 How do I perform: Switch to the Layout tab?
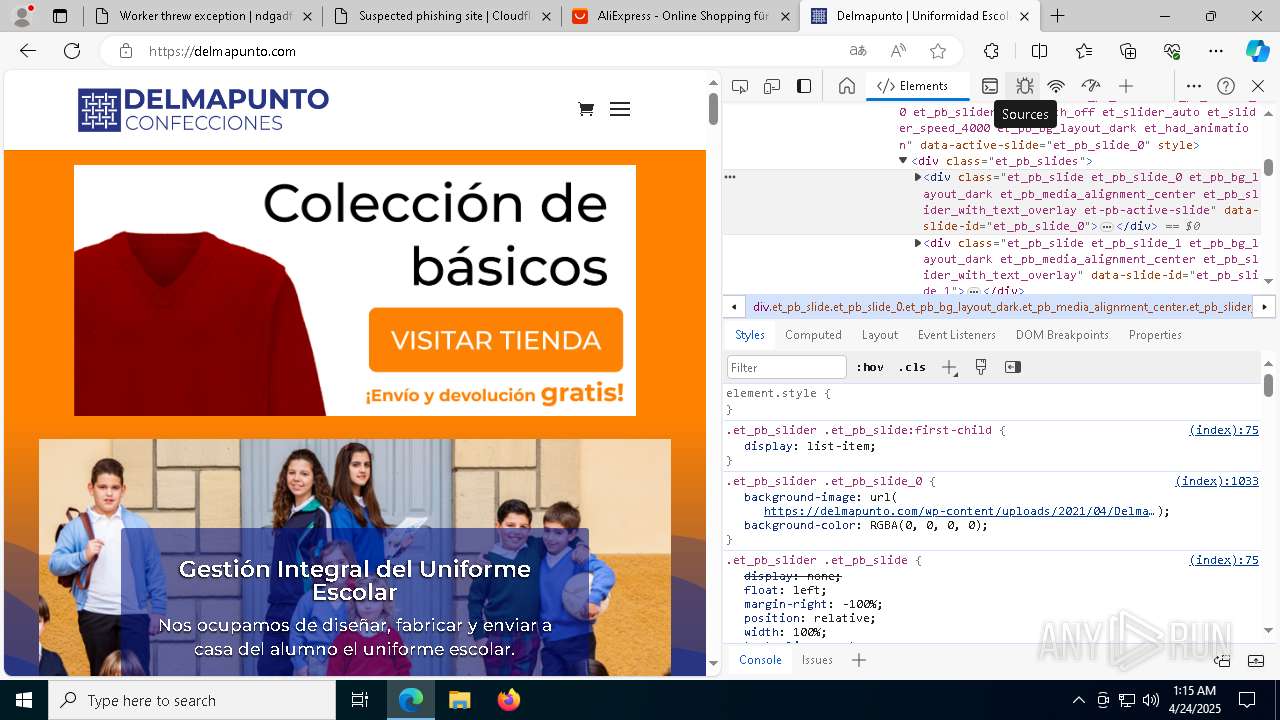coord(880,335)
